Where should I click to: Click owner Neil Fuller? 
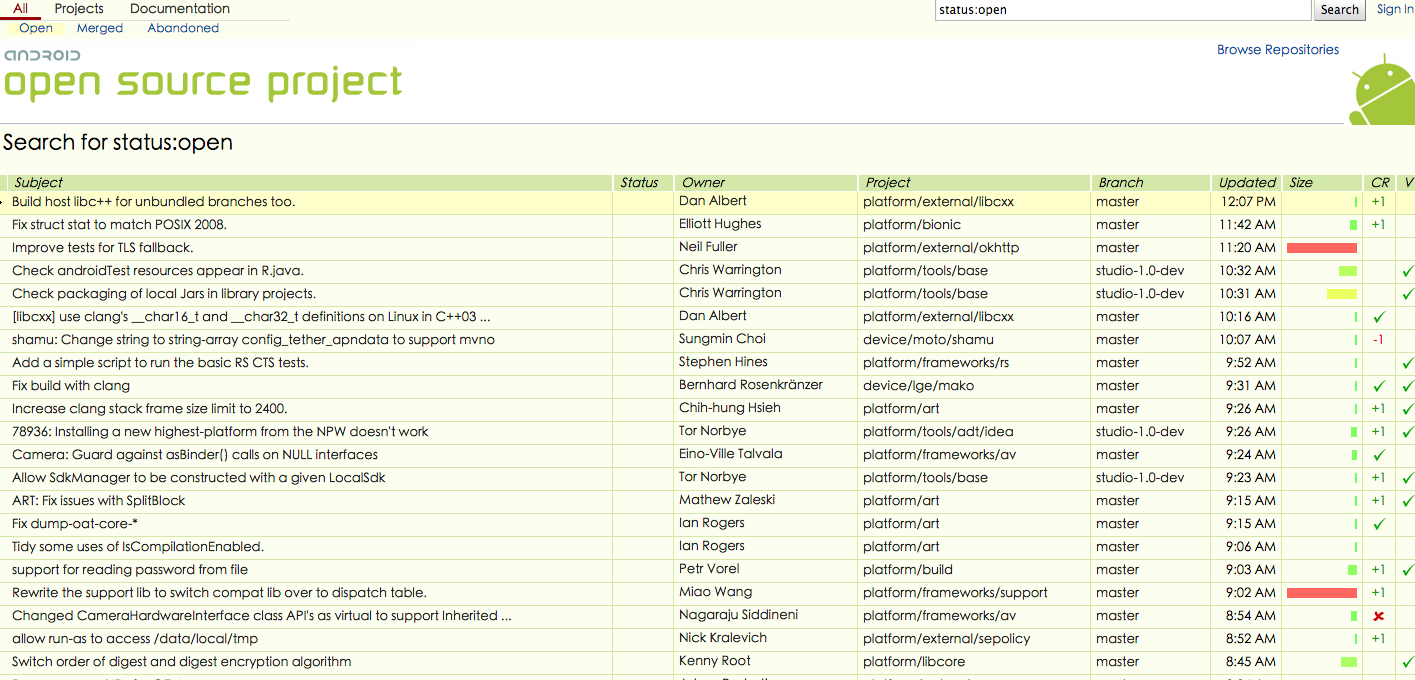(x=708, y=247)
